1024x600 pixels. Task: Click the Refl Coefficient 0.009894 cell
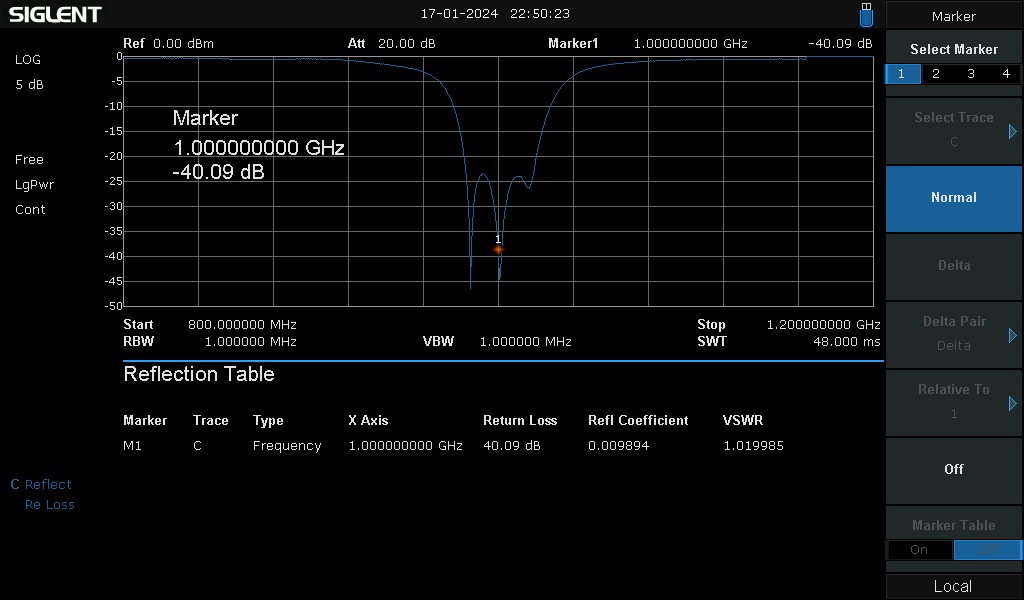point(618,446)
